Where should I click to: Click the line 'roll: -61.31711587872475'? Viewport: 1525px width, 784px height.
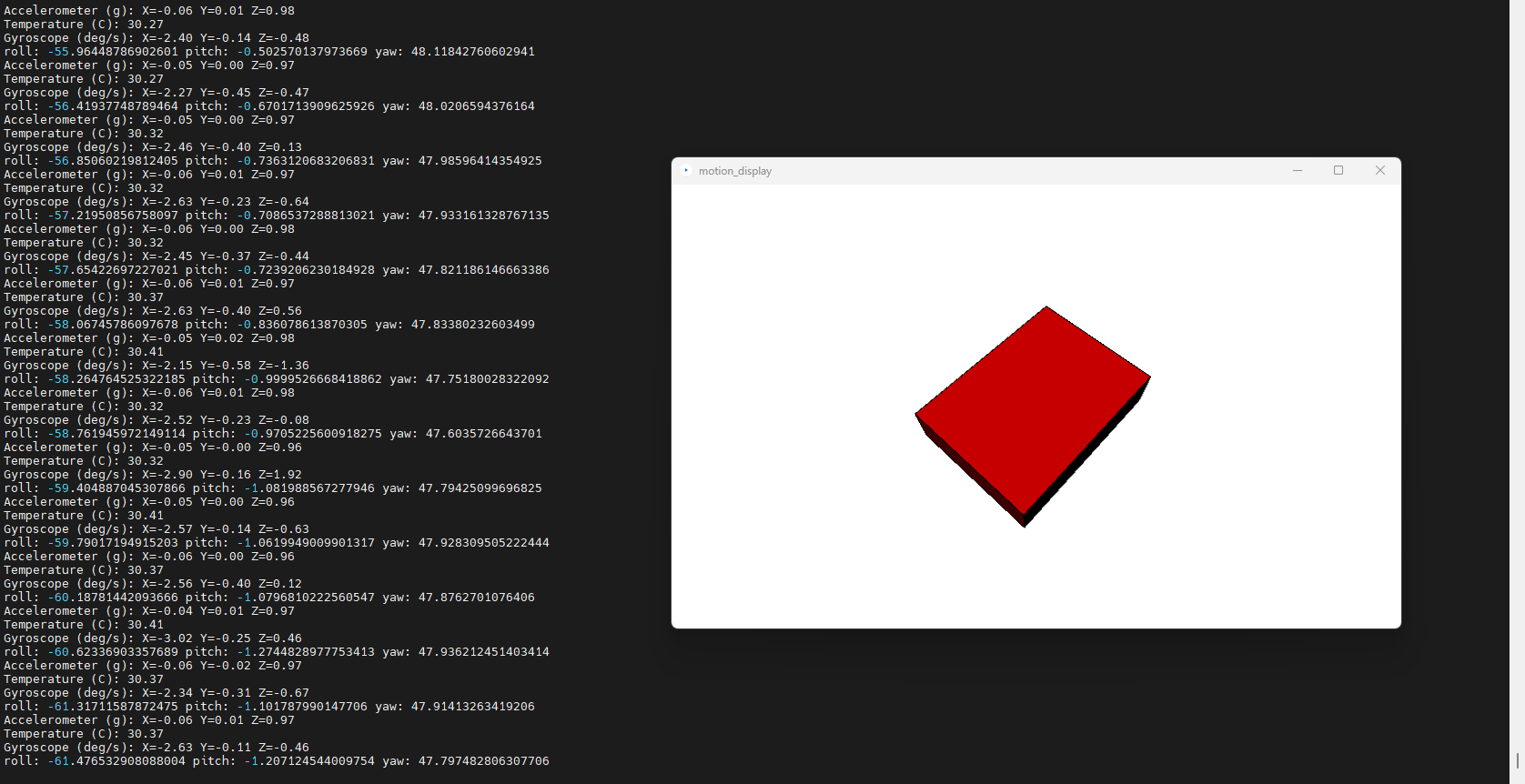click(x=269, y=707)
